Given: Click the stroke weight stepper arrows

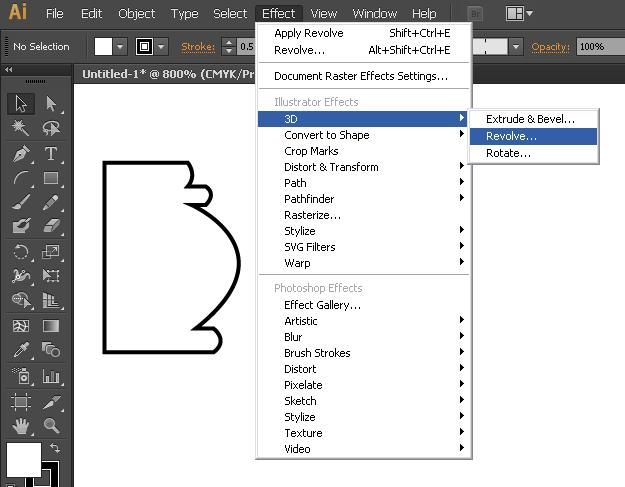Looking at the screenshot, I should pyautogui.click(x=228, y=47).
